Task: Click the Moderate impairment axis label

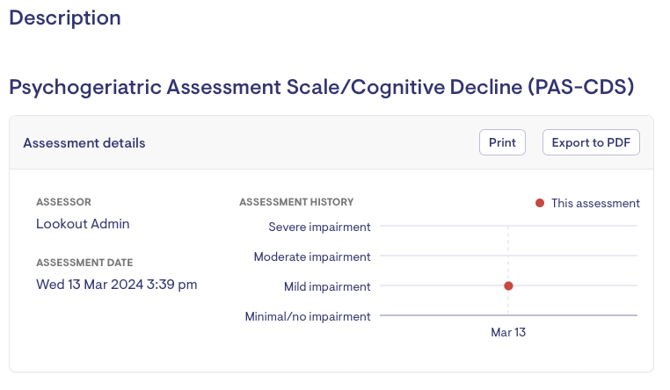Action: 312,257
